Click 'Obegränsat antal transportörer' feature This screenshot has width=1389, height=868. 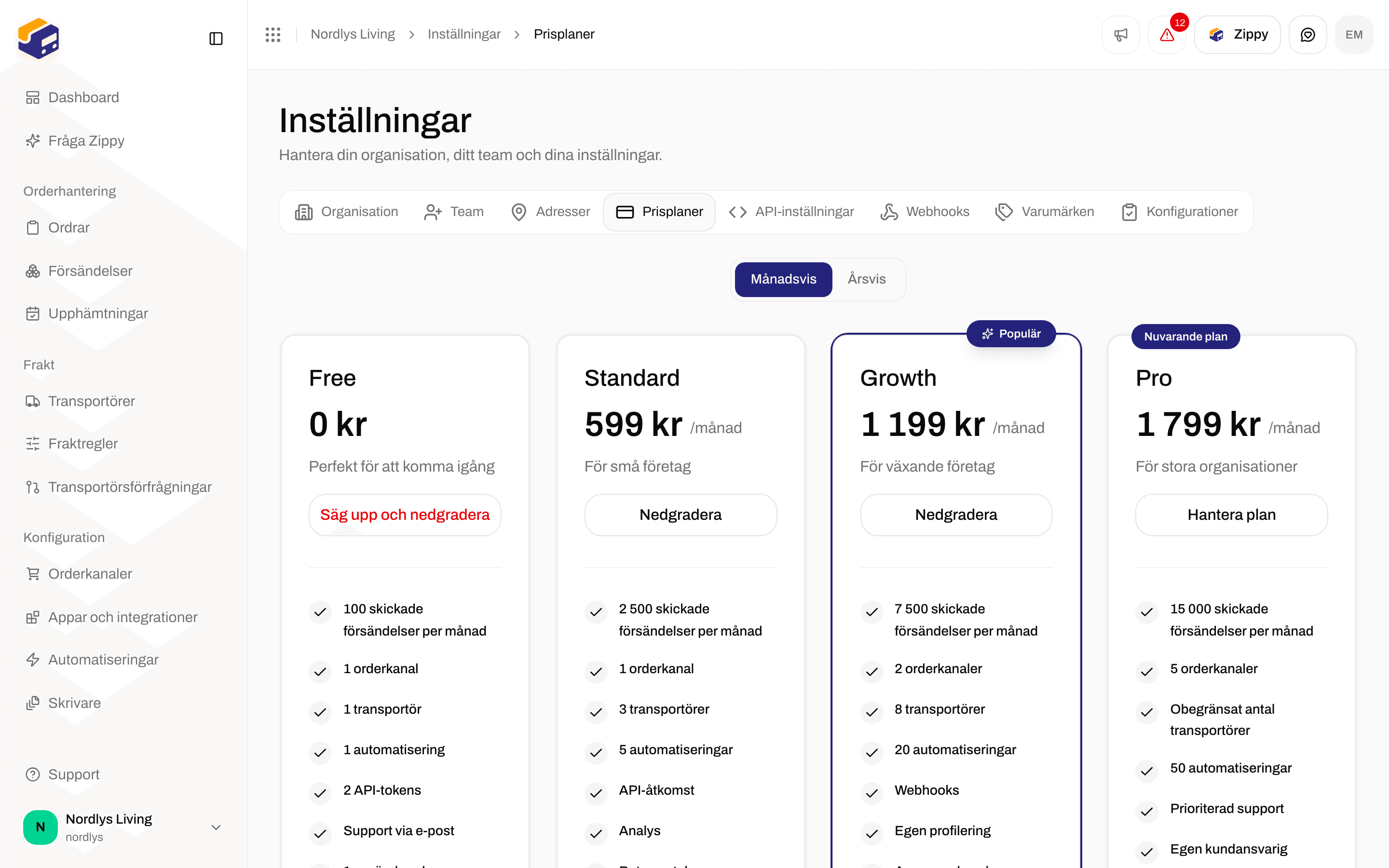pyautogui.click(x=1222, y=720)
